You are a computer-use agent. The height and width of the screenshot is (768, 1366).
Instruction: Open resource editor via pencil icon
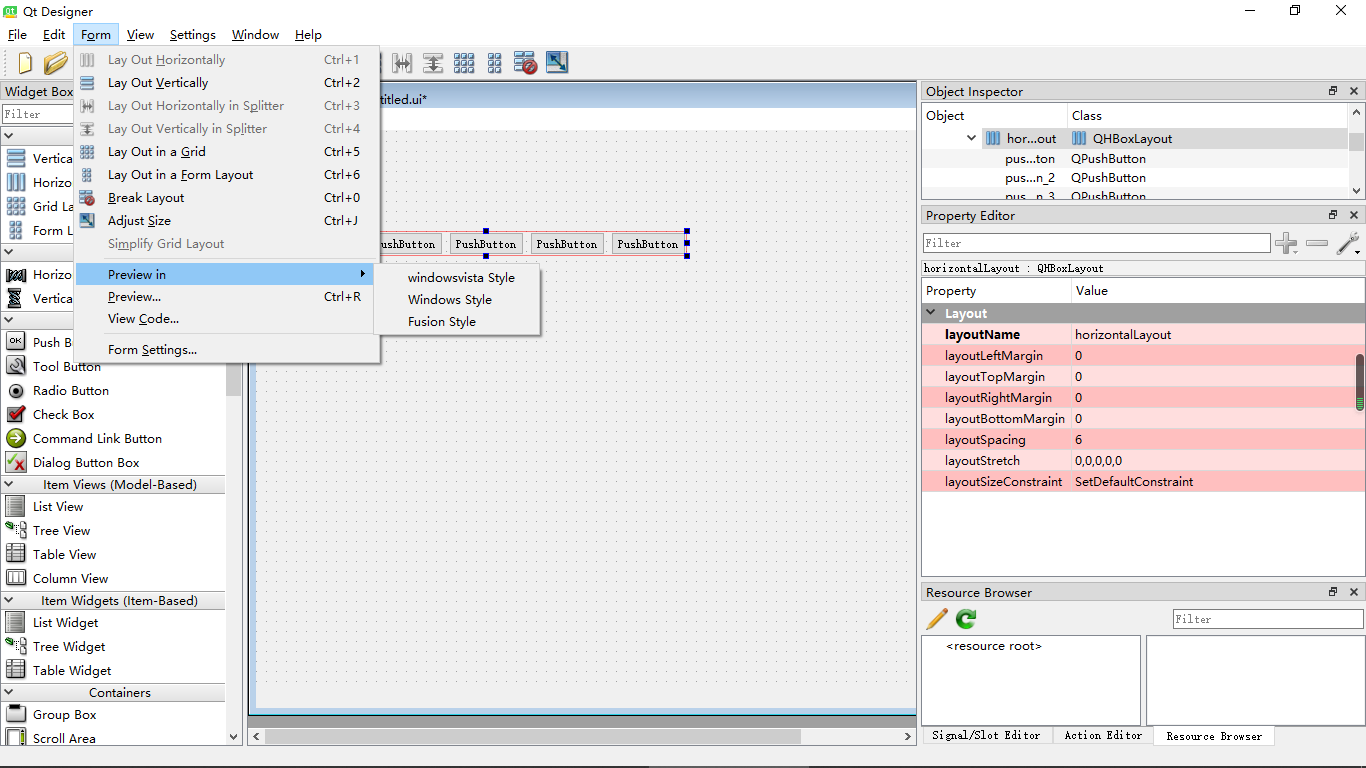[936, 619]
